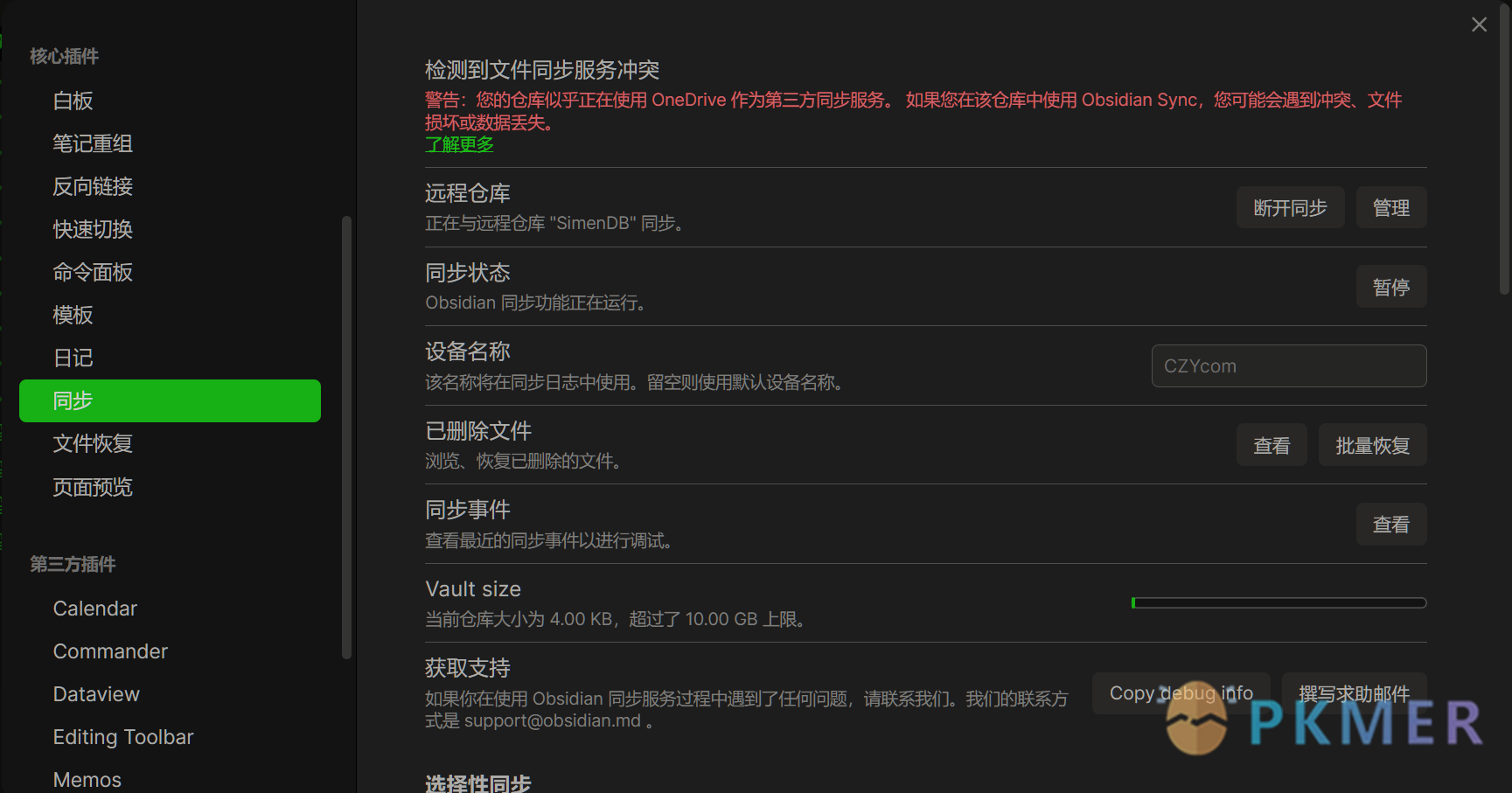
Task: Open 文件恢复 settings
Action: pyautogui.click(x=170, y=443)
